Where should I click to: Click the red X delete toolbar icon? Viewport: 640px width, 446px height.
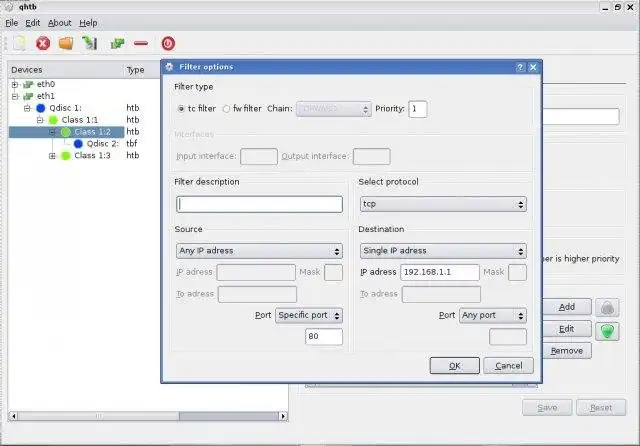point(43,43)
